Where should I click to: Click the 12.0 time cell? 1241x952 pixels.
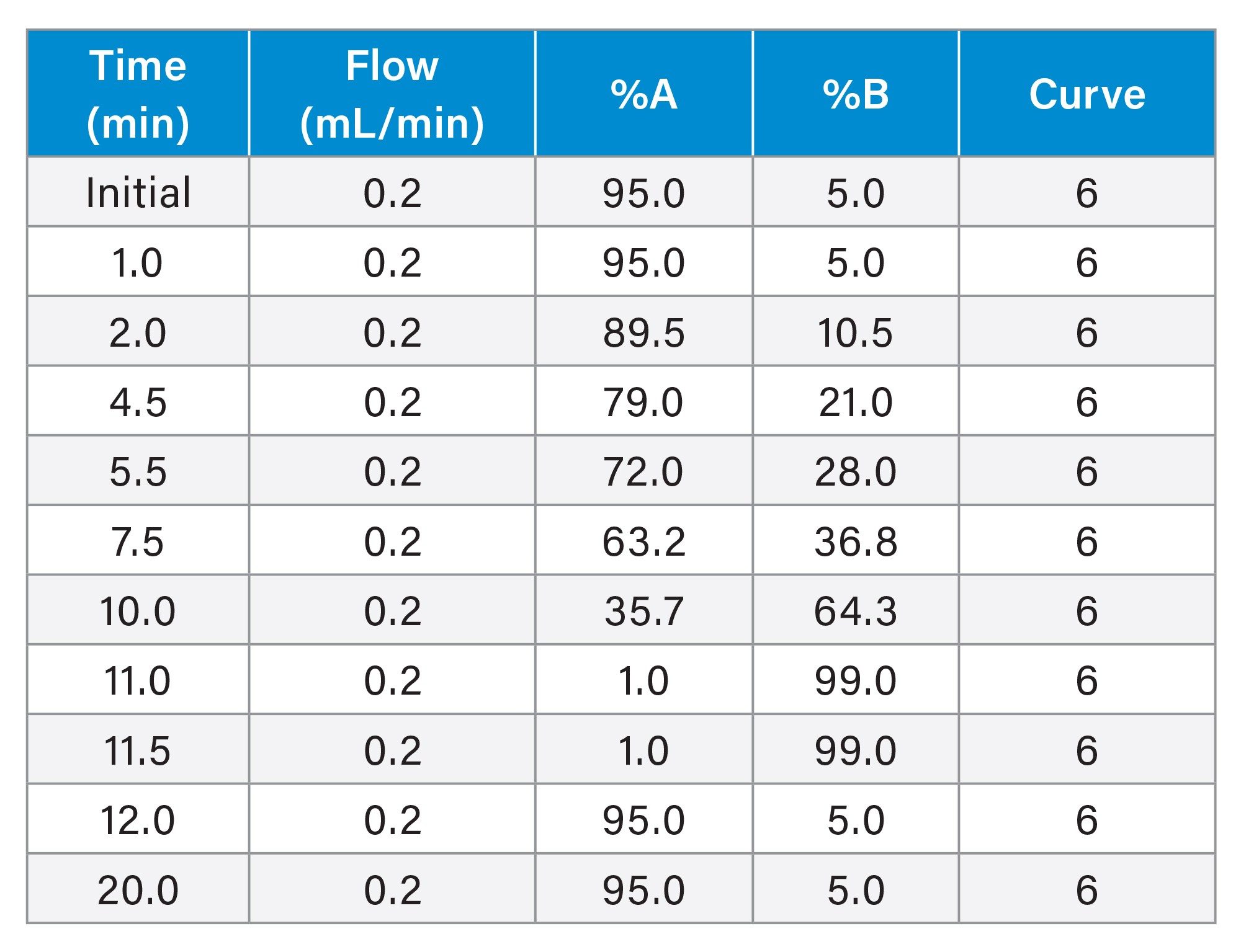coord(138,819)
